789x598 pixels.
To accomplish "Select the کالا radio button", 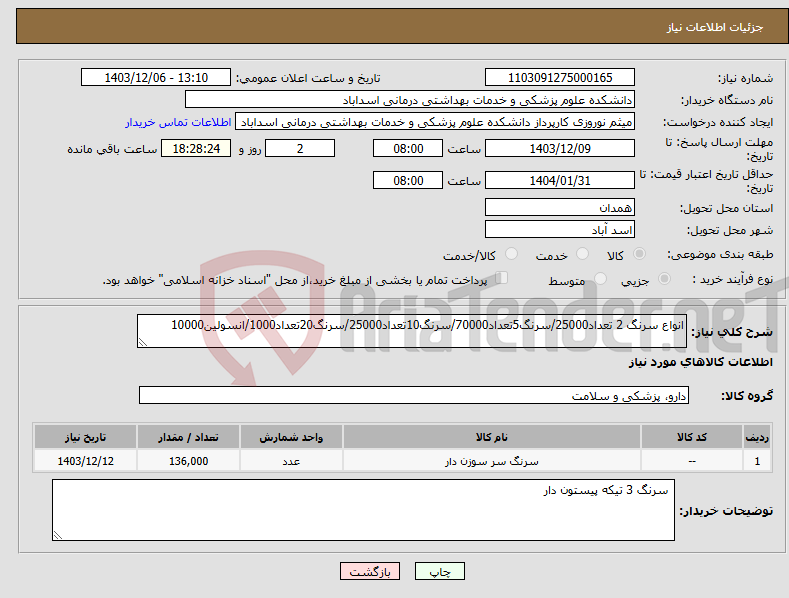I will [x=639, y=254].
